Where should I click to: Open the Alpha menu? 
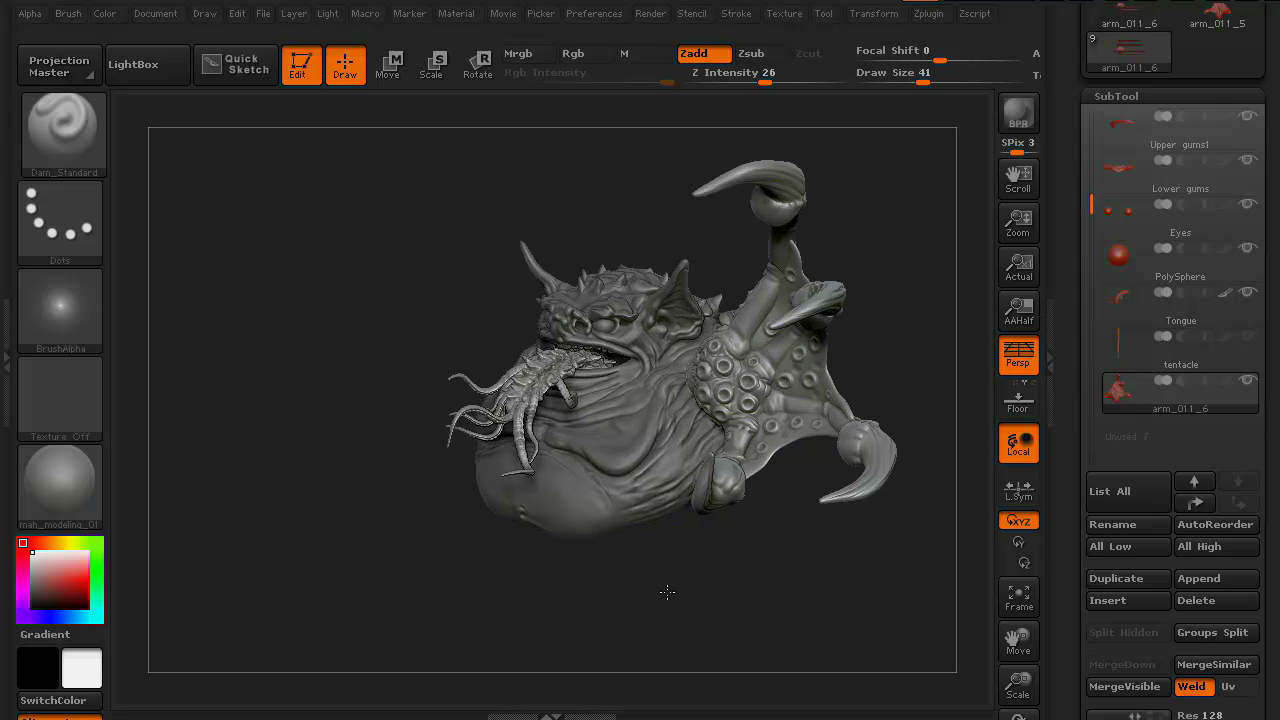pyautogui.click(x=30, y=14)
